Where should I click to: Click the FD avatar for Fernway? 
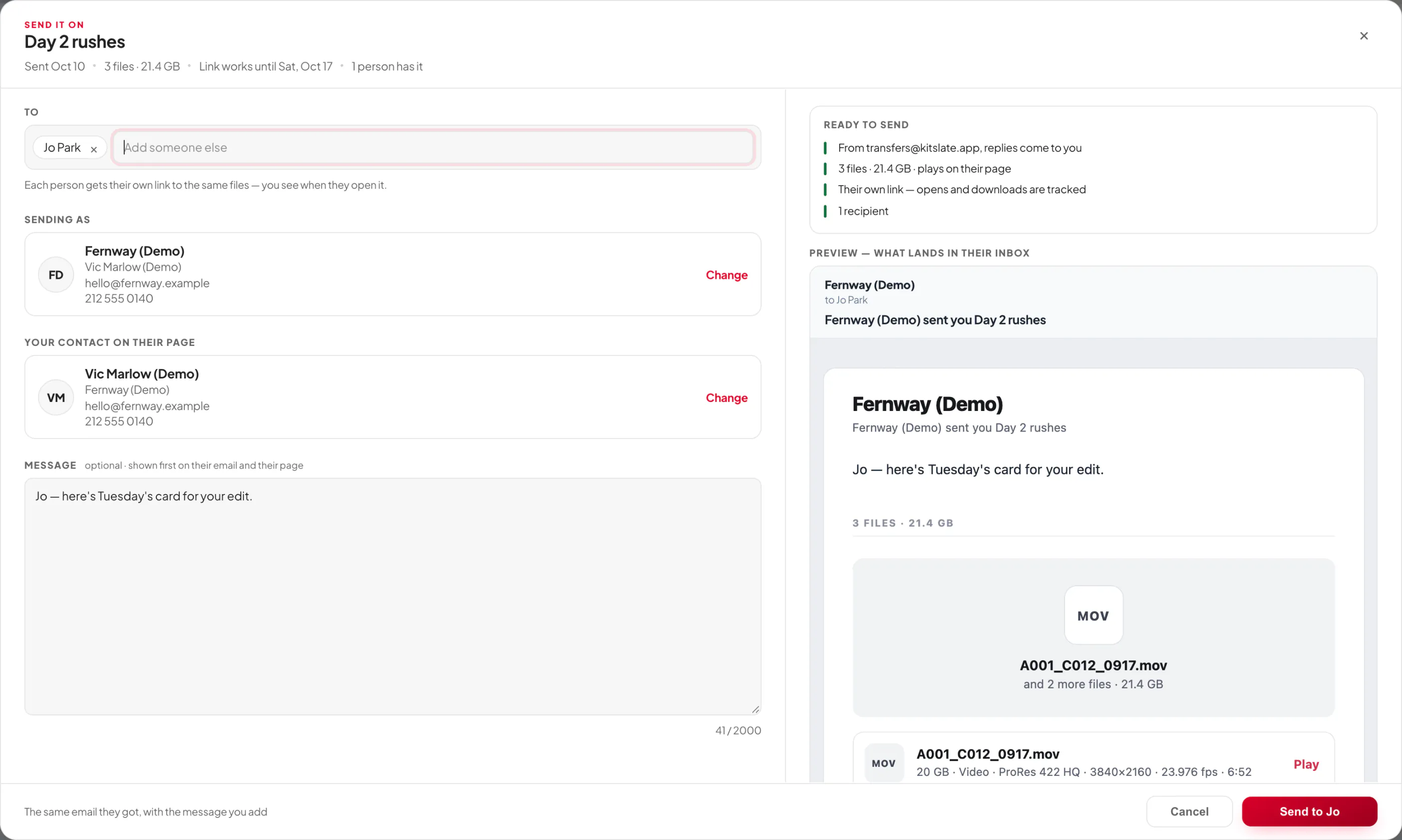(x=56, y=274)
